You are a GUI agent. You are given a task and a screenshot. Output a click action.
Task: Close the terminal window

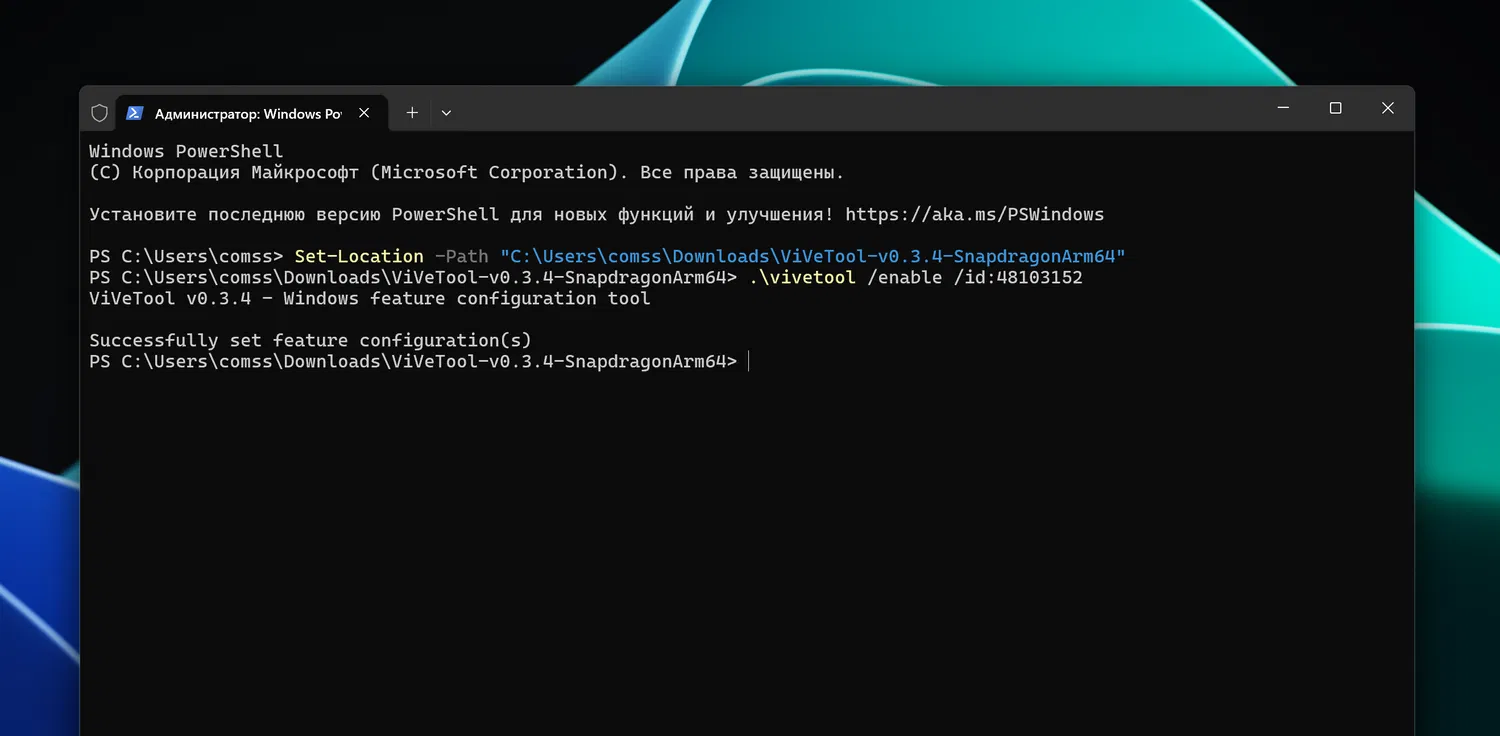1388,108
